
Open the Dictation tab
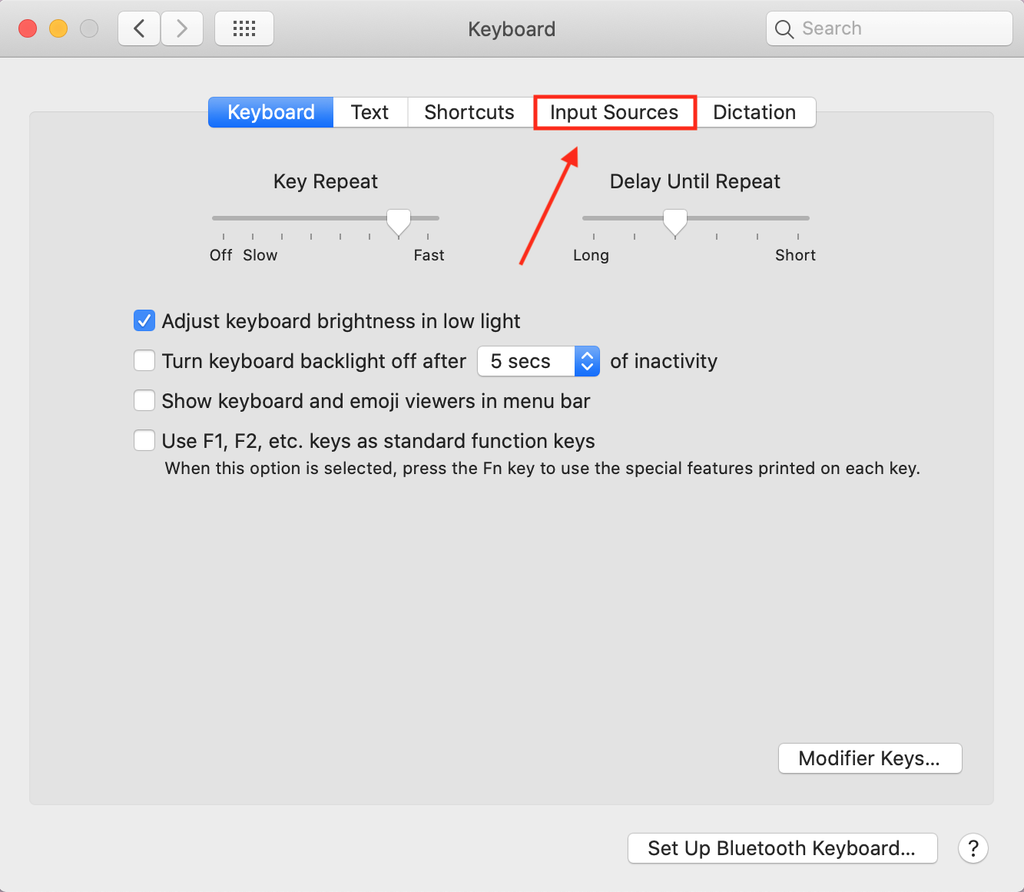tap(755, 112)
